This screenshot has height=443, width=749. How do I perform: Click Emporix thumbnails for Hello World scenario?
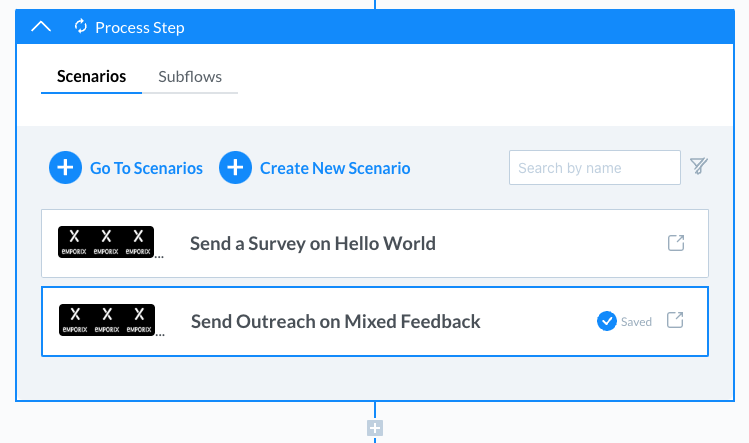click(x=106, y=242)
